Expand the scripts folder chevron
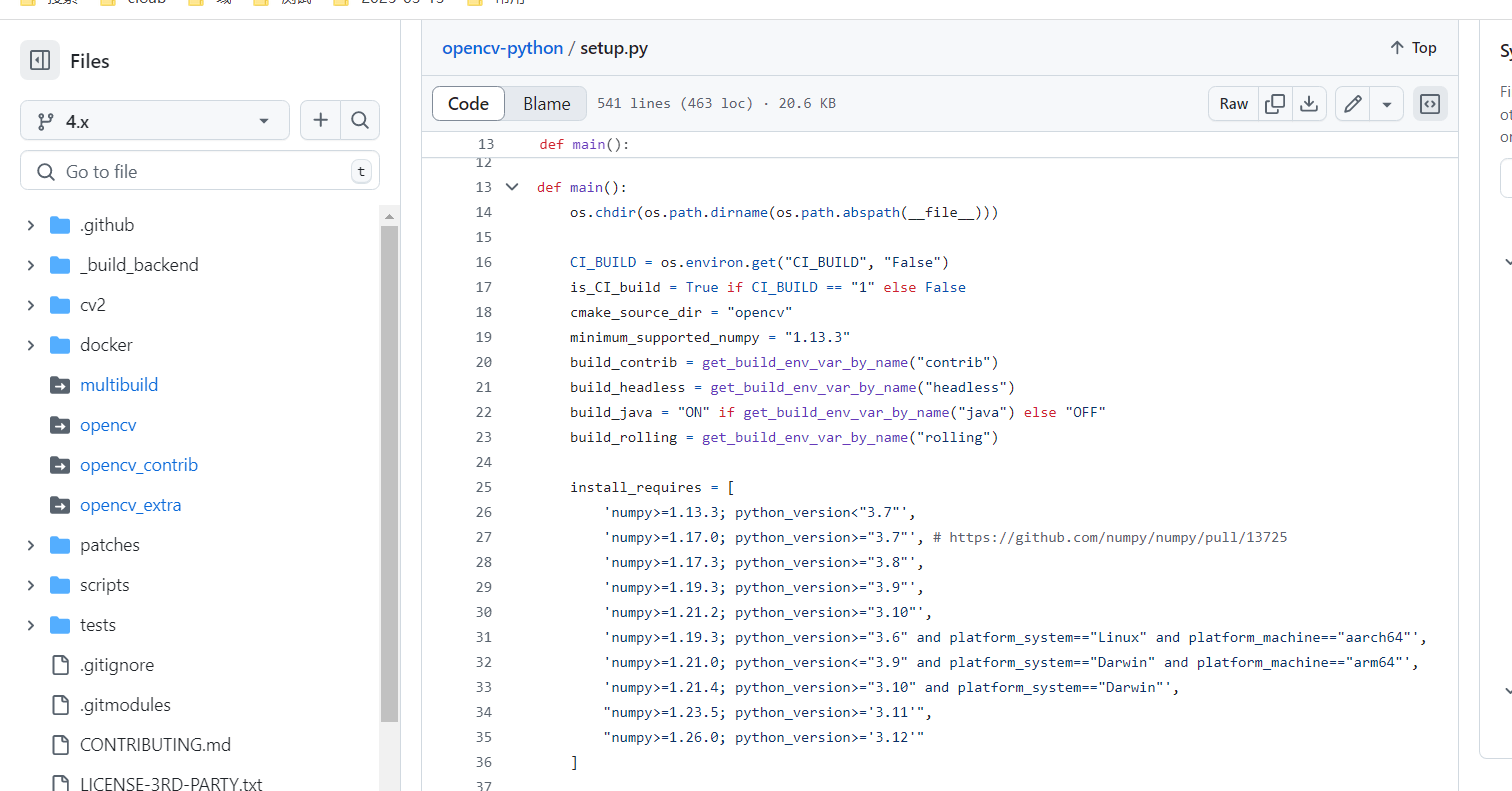1512x791 pixels. click(31, 585)
